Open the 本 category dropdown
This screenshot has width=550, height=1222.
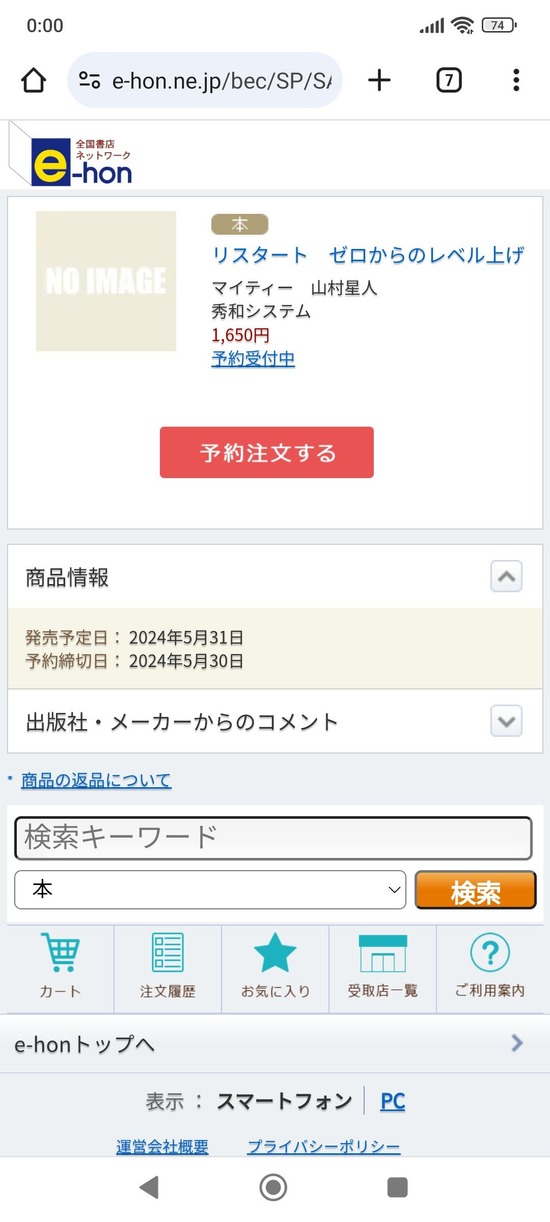tap(210, 889)
